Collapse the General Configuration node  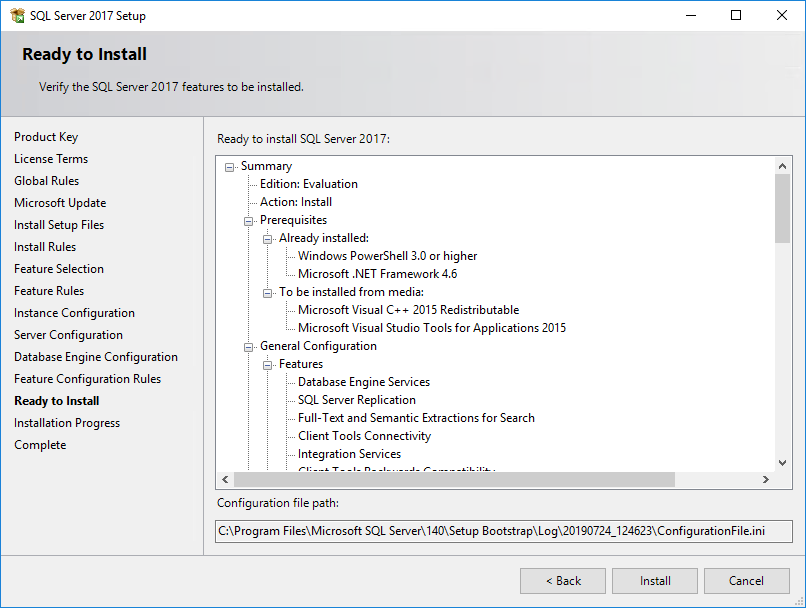pyautogui.click(x=248, y=347)
